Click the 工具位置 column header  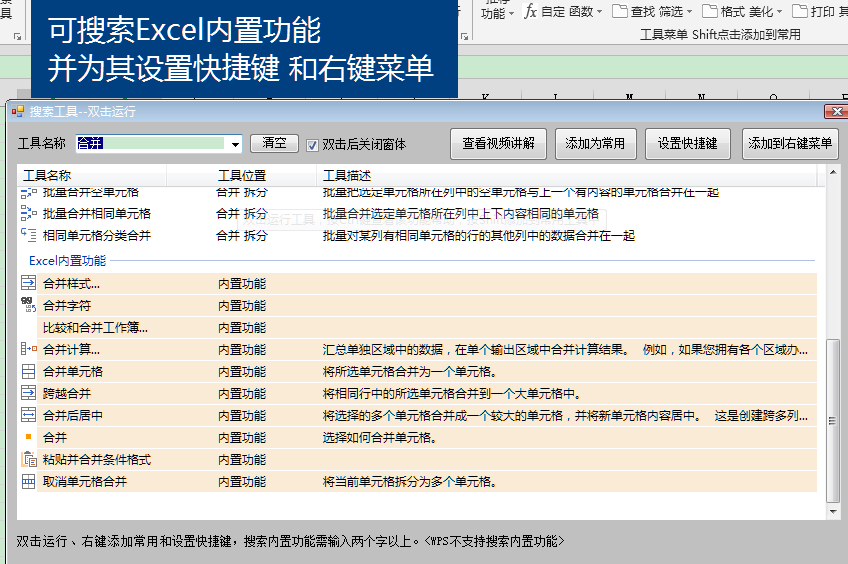tap(241, 176)
